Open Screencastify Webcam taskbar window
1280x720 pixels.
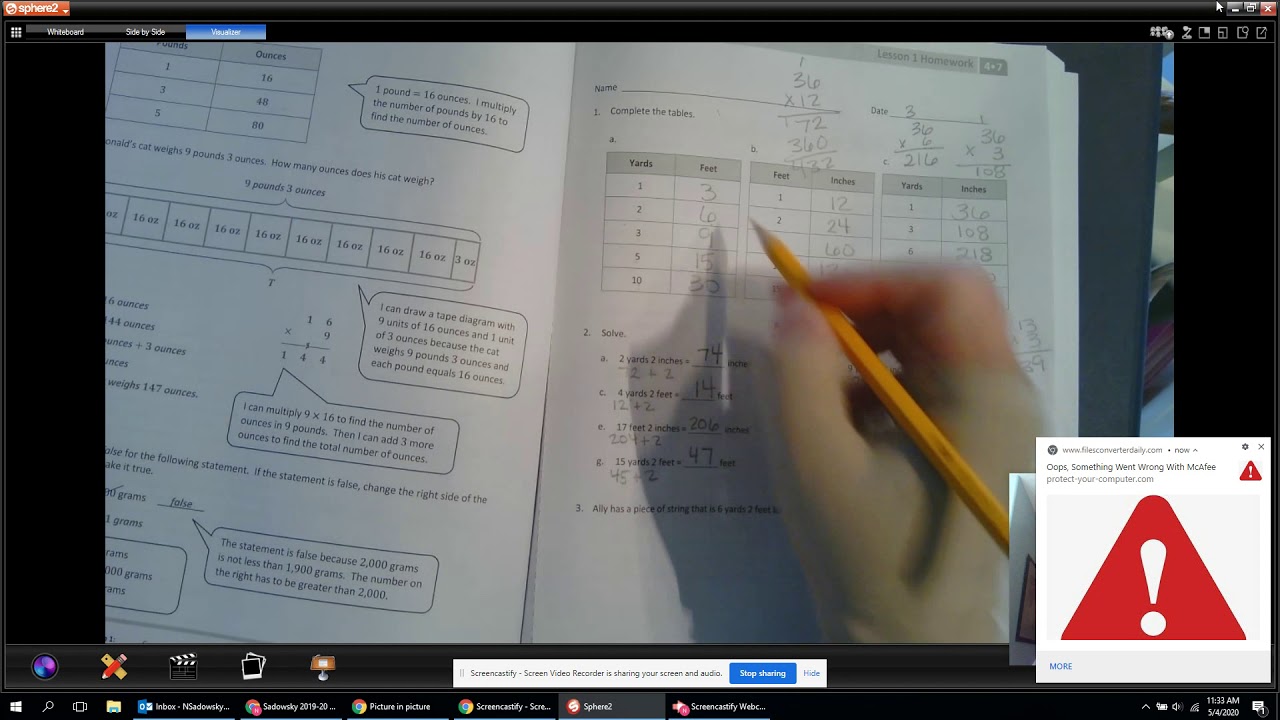point(719,706)
